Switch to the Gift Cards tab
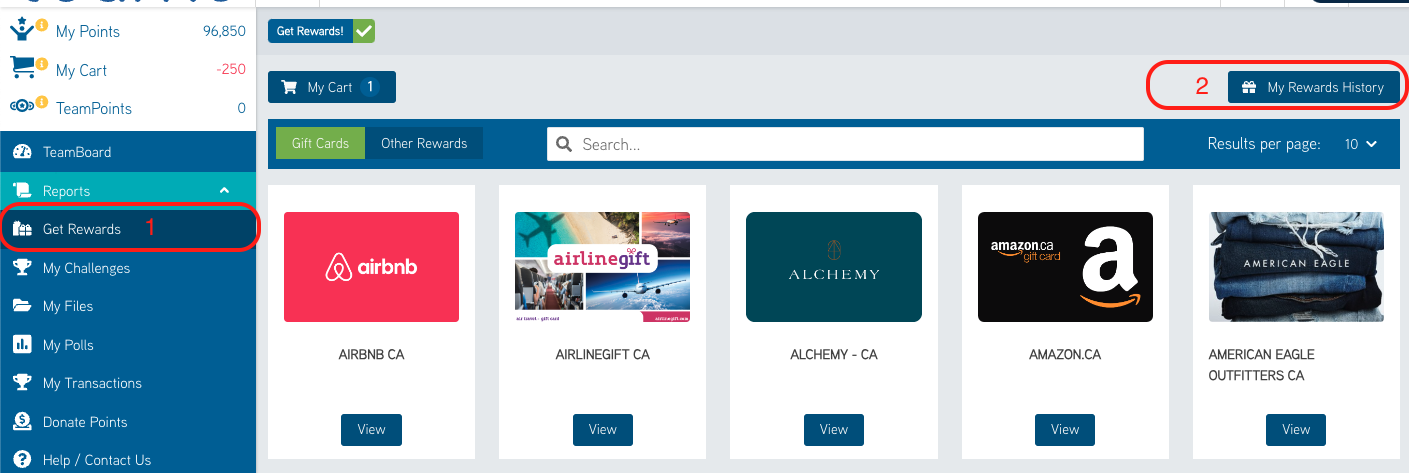1409x473 pixels. (x=320, y=143)
